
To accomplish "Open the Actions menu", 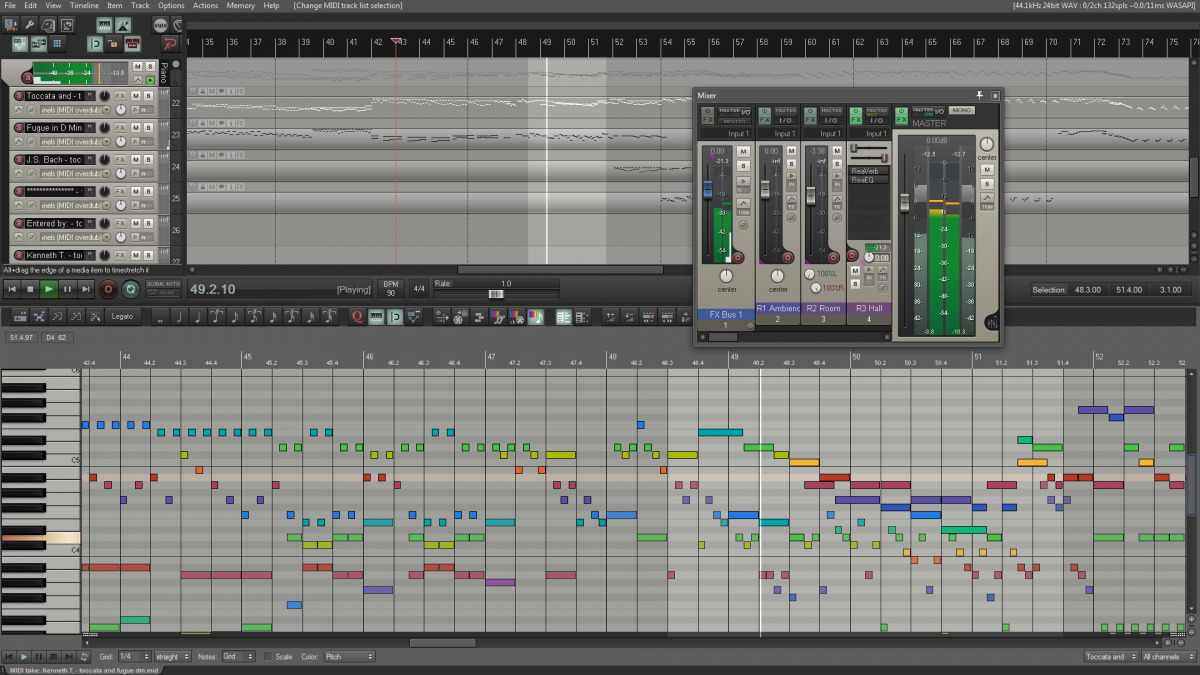I will click(205, 6).
